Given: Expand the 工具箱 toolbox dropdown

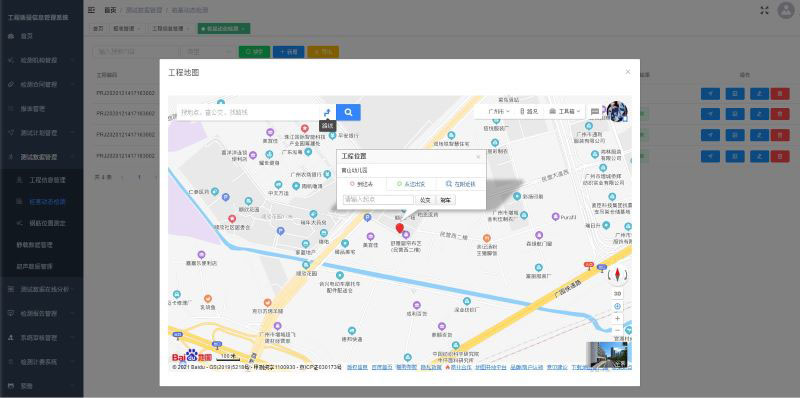Looking at the screenshot, I should click(565, 111).
